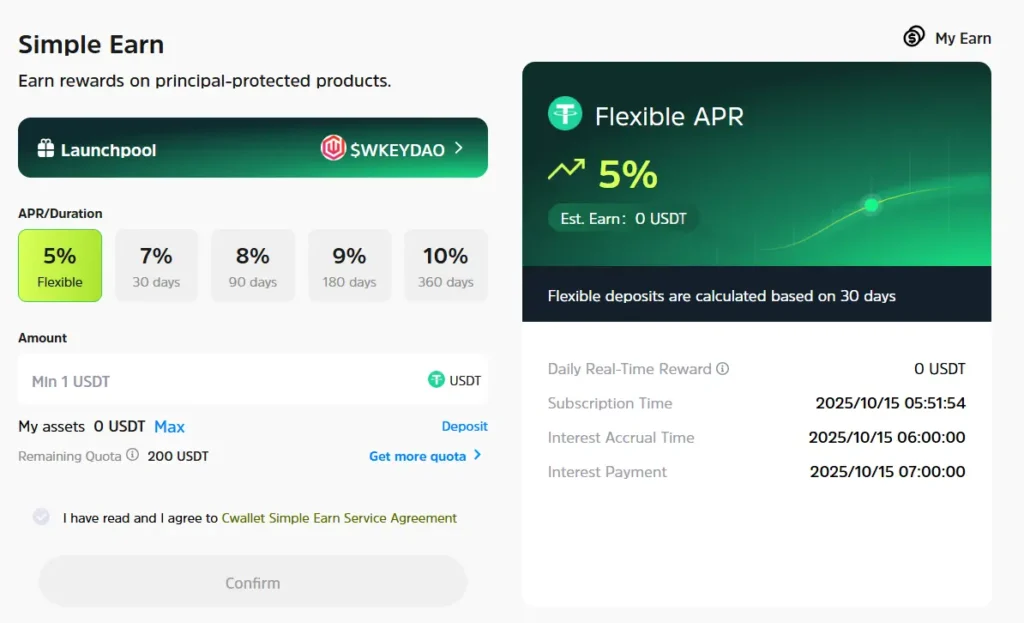
Task: Choose the 8% 90 days option
Action: pyautogui.click(x=252, y=265)
